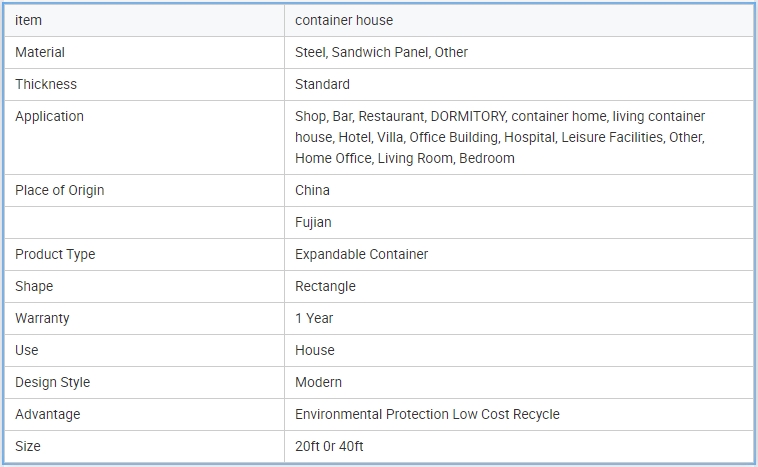Click the 'Design Style' label cell
Screen dimensions: 758x467
(53, 382)
